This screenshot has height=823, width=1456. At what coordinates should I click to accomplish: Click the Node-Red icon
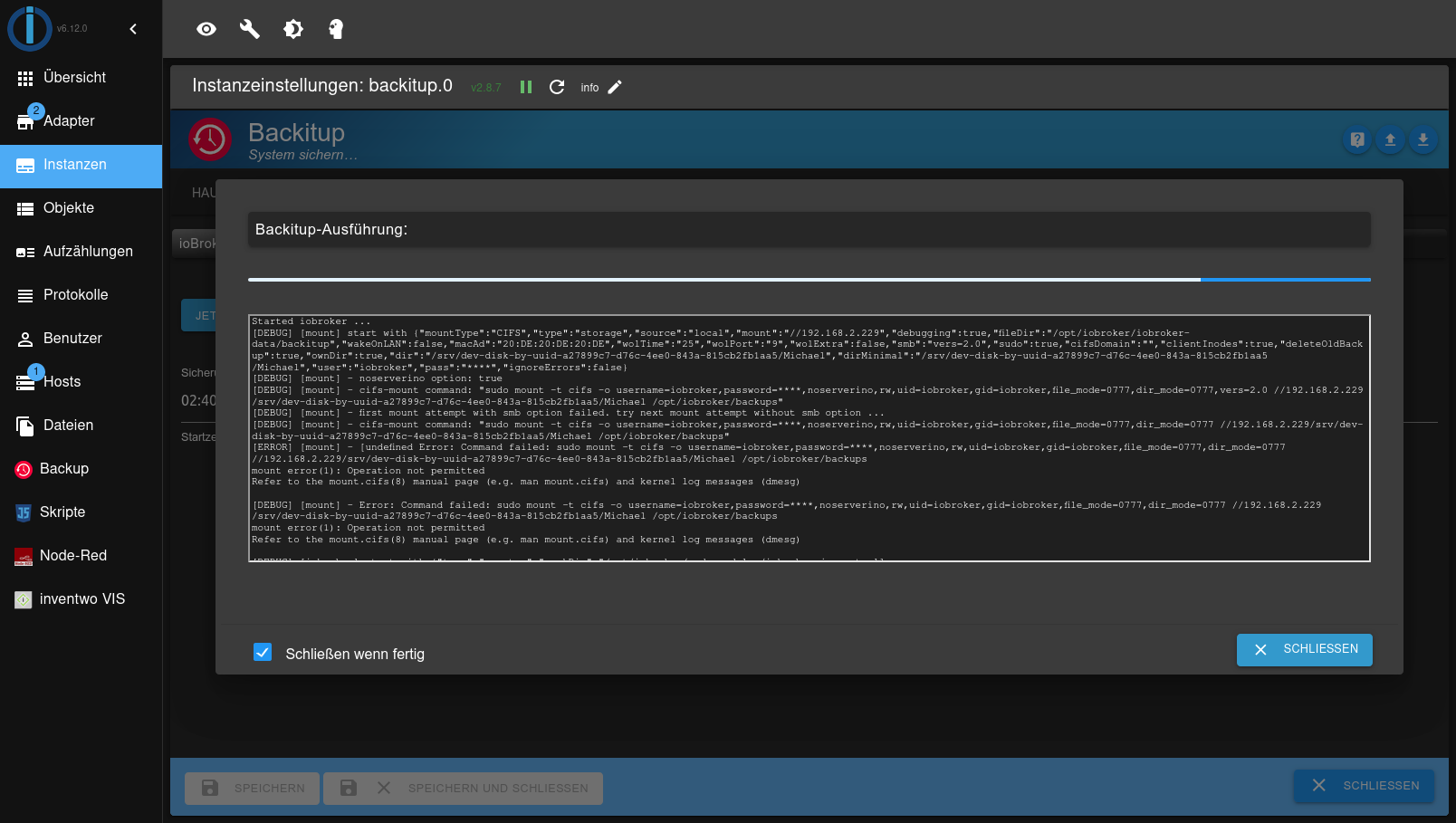click(x=24, y=557)
